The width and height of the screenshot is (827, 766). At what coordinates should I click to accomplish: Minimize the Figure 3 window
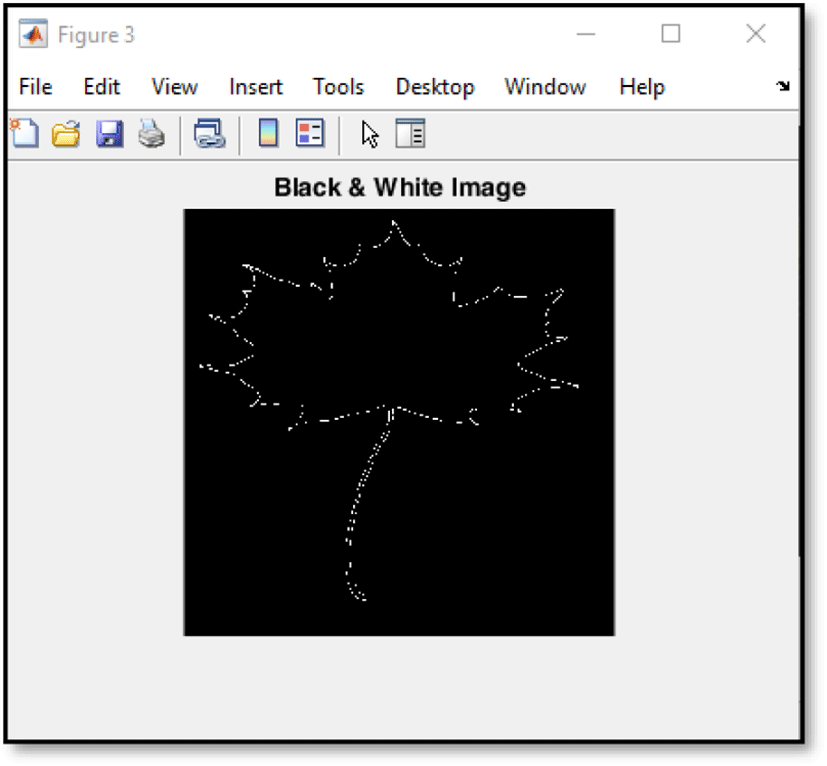coord(585,34)
